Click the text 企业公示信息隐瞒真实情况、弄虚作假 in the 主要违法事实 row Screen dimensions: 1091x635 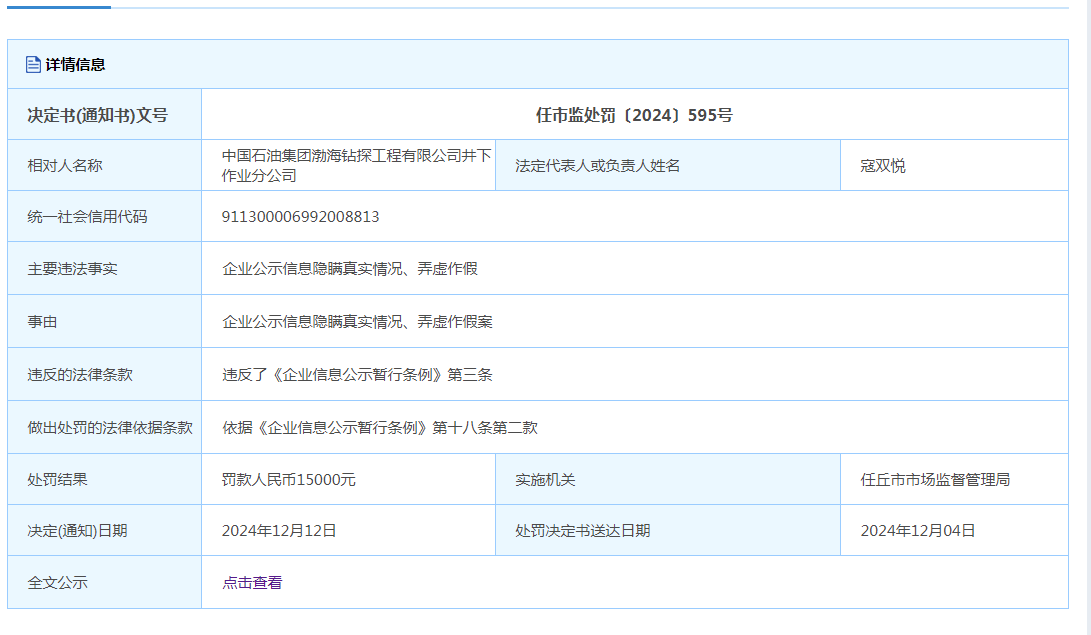[350, 269]
